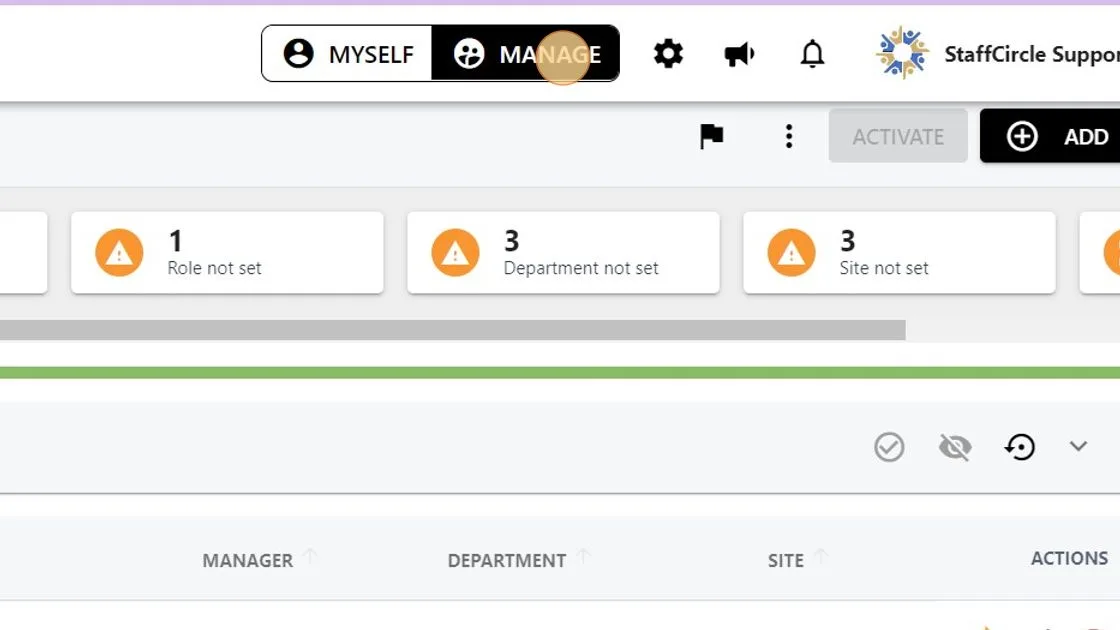This screenshot has height=630, width=1120.
Task: Click the history restore clock icon
Action: tap(1020, 447)
